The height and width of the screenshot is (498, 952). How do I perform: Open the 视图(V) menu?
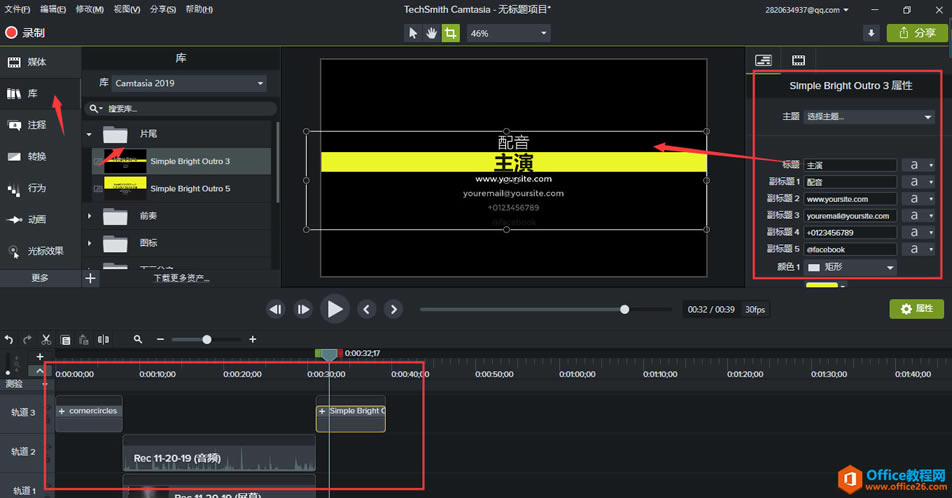[x=127, y=9]
